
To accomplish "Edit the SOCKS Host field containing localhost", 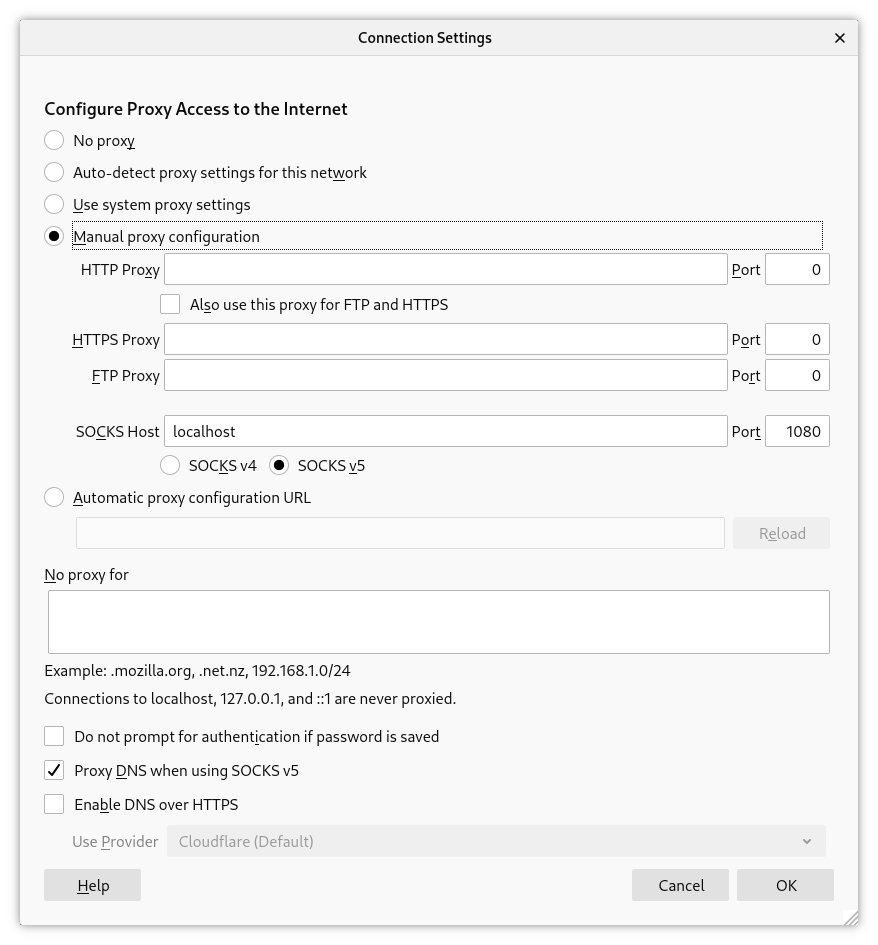I will [445, 431].
